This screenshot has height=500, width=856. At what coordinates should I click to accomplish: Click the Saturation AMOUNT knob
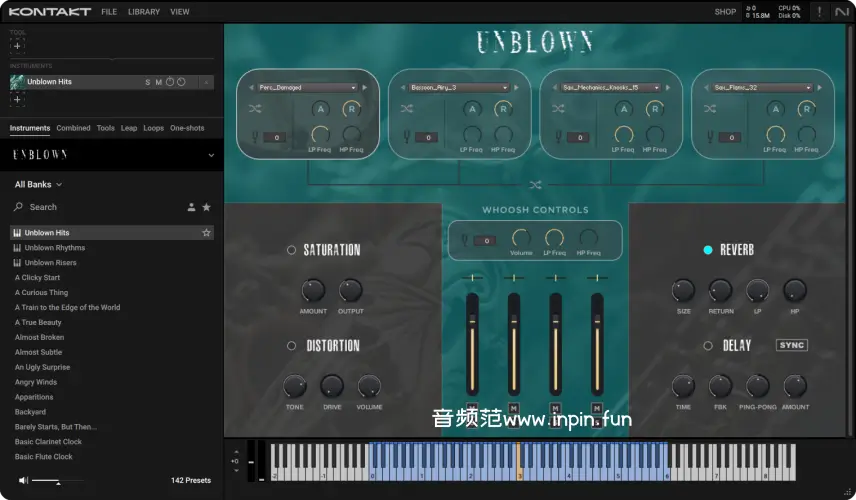(x=313, y=290)
